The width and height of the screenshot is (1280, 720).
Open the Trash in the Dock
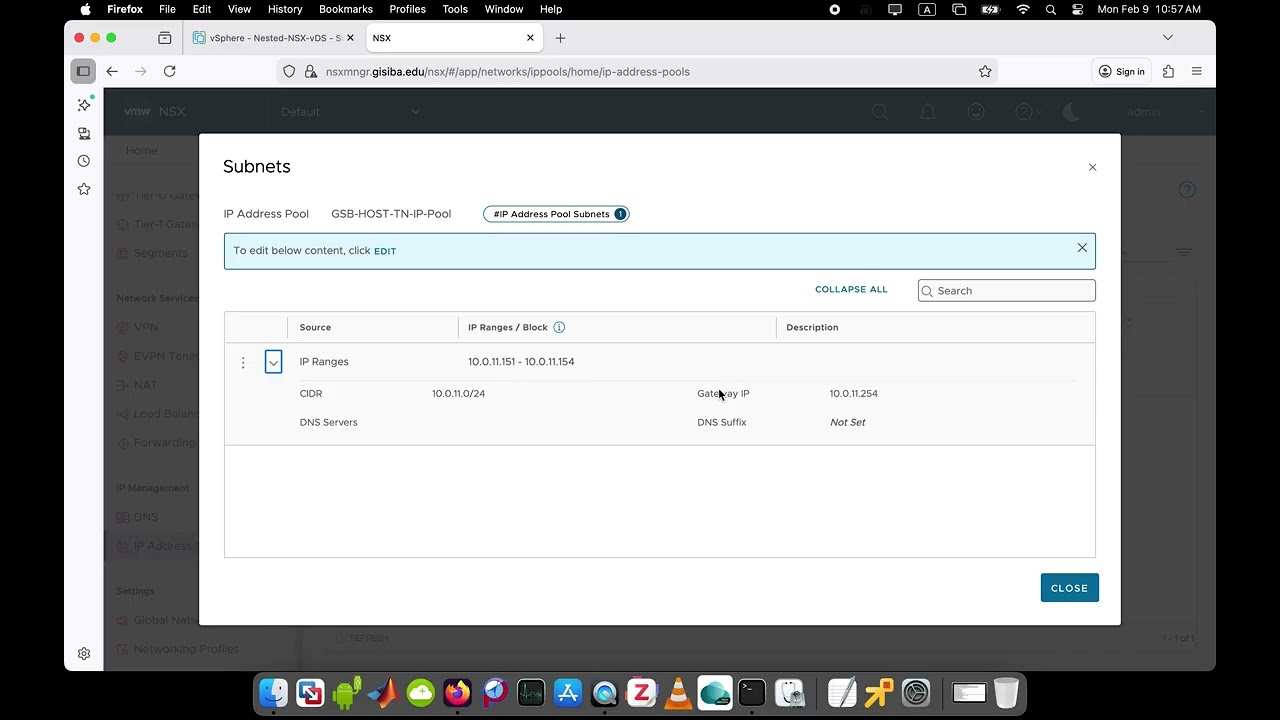[x=1007, y=692]
